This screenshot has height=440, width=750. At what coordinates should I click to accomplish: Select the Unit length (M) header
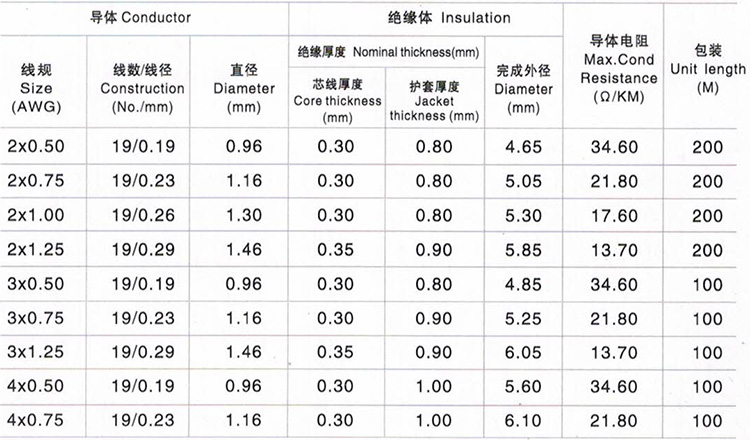[708, 69]
